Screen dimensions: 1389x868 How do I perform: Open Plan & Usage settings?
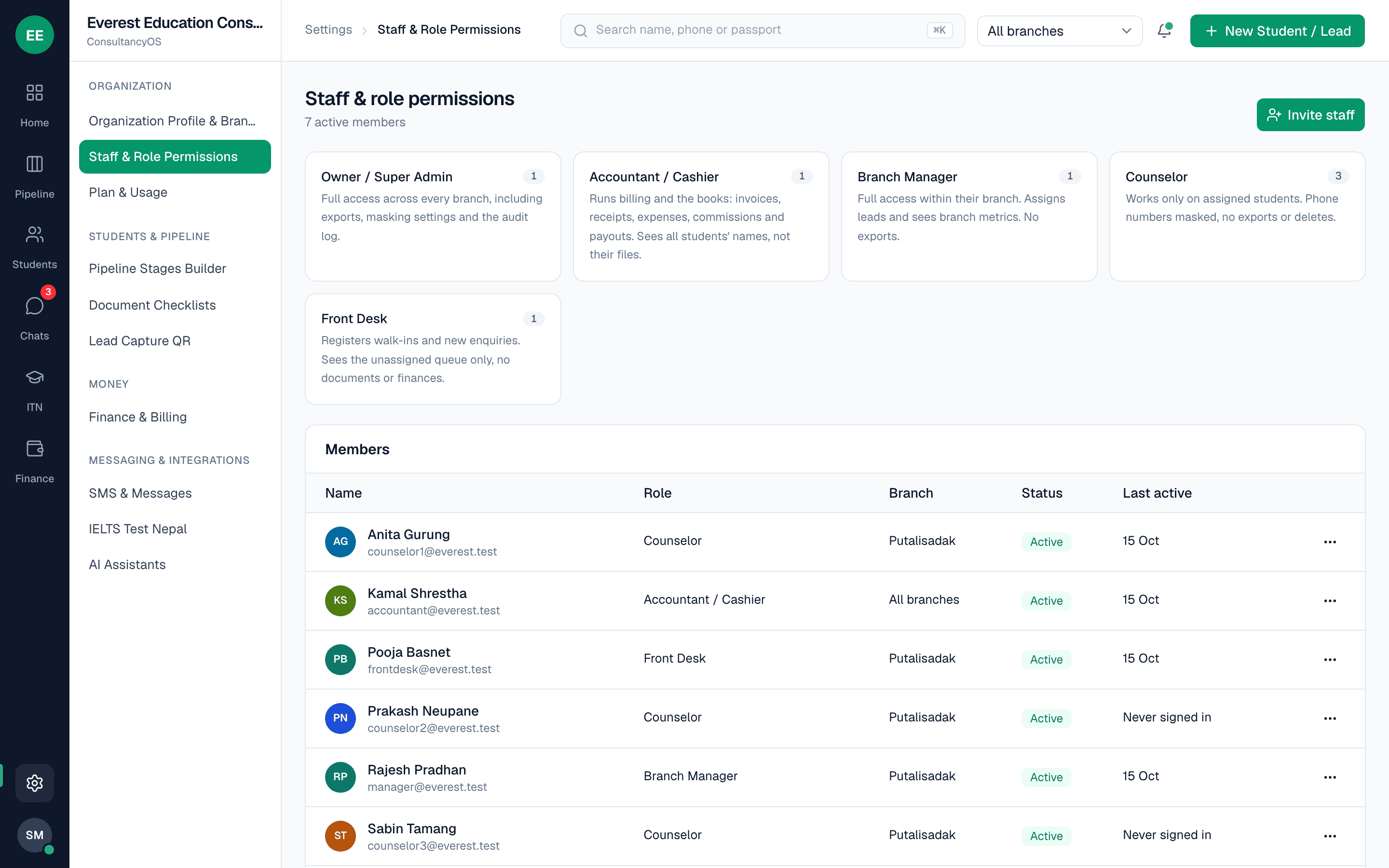[175, 192]
